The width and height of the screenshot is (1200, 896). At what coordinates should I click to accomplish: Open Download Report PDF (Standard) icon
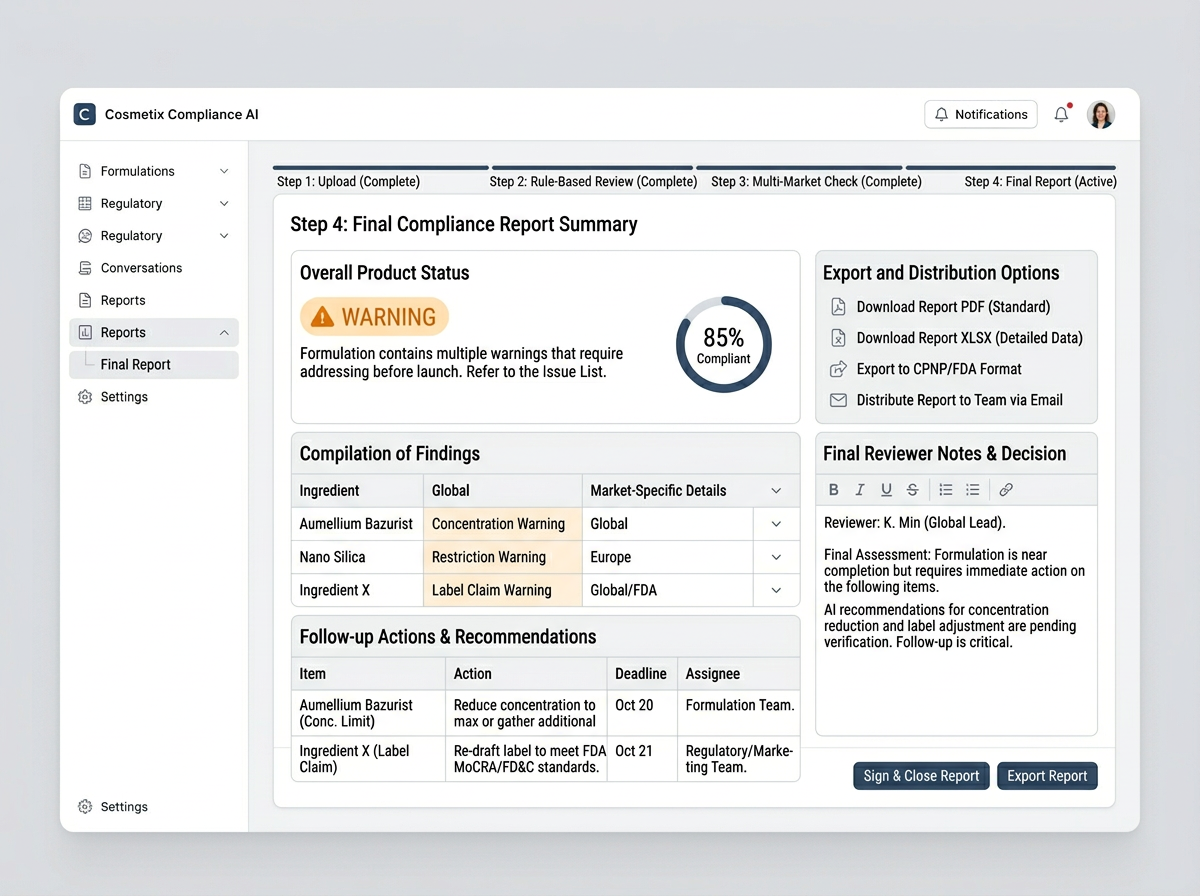point(838,307)
